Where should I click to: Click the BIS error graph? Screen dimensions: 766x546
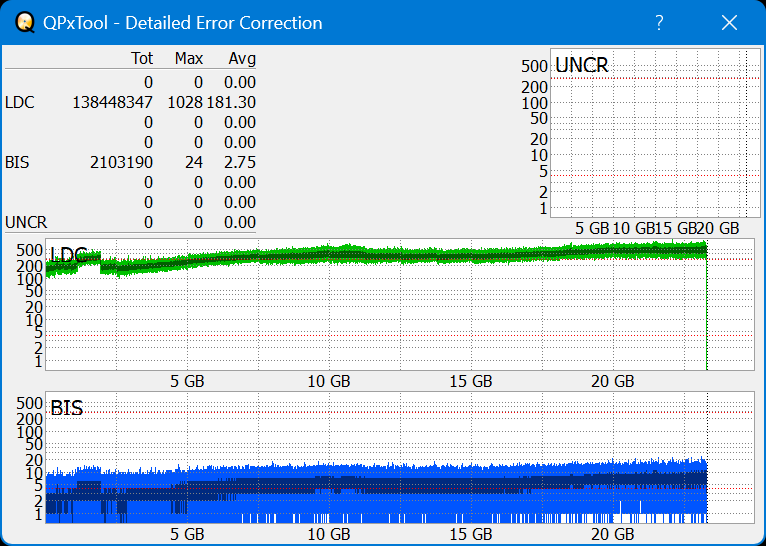pos(400,457)
